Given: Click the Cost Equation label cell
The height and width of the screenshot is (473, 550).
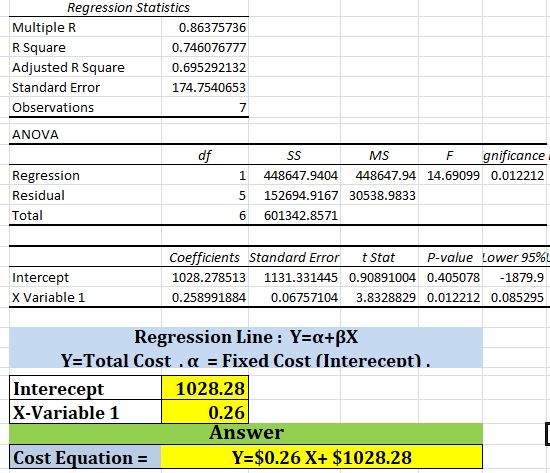Looking at the screenshot, I should pyautogui.click(x=85, y=457).
